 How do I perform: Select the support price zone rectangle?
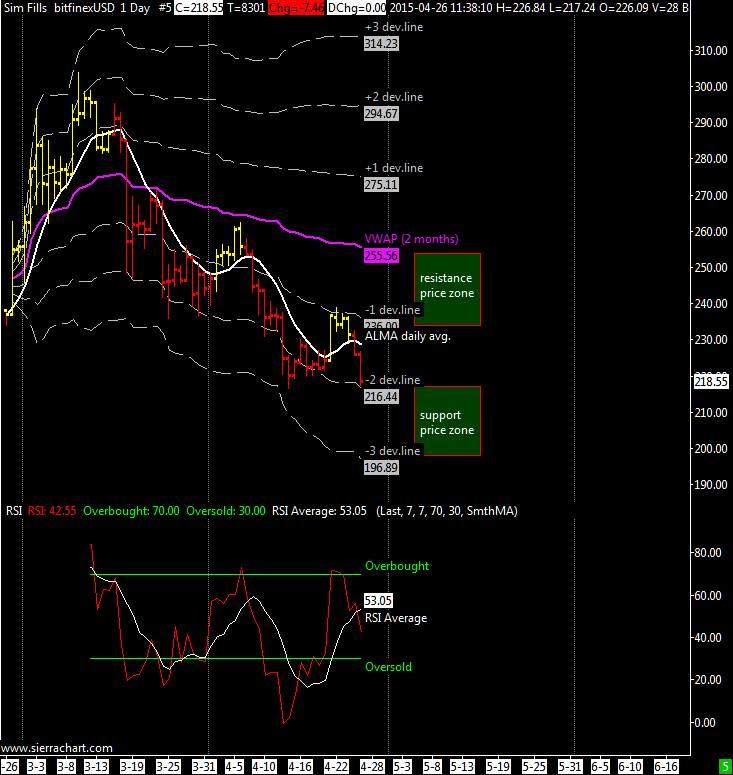click(447, 421)
